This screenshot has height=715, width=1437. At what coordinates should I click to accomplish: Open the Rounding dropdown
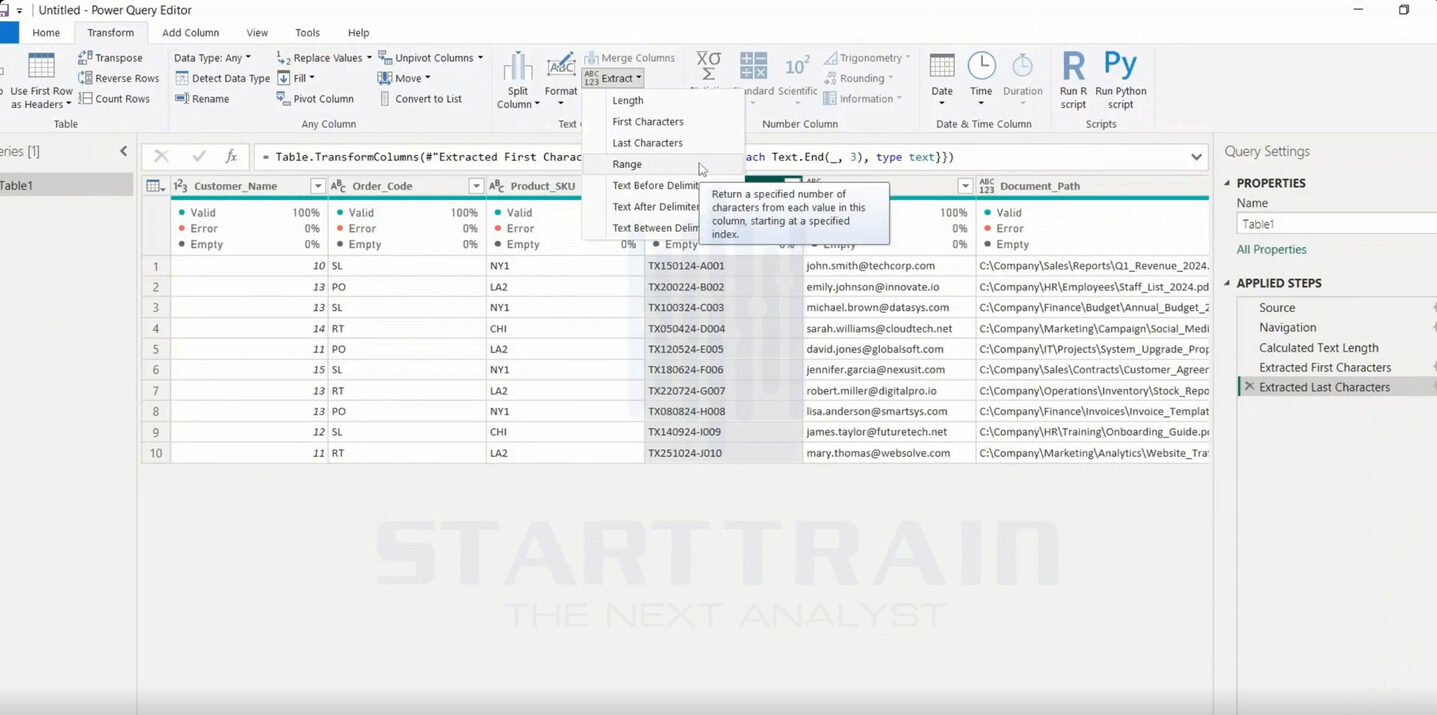(859, 78)
